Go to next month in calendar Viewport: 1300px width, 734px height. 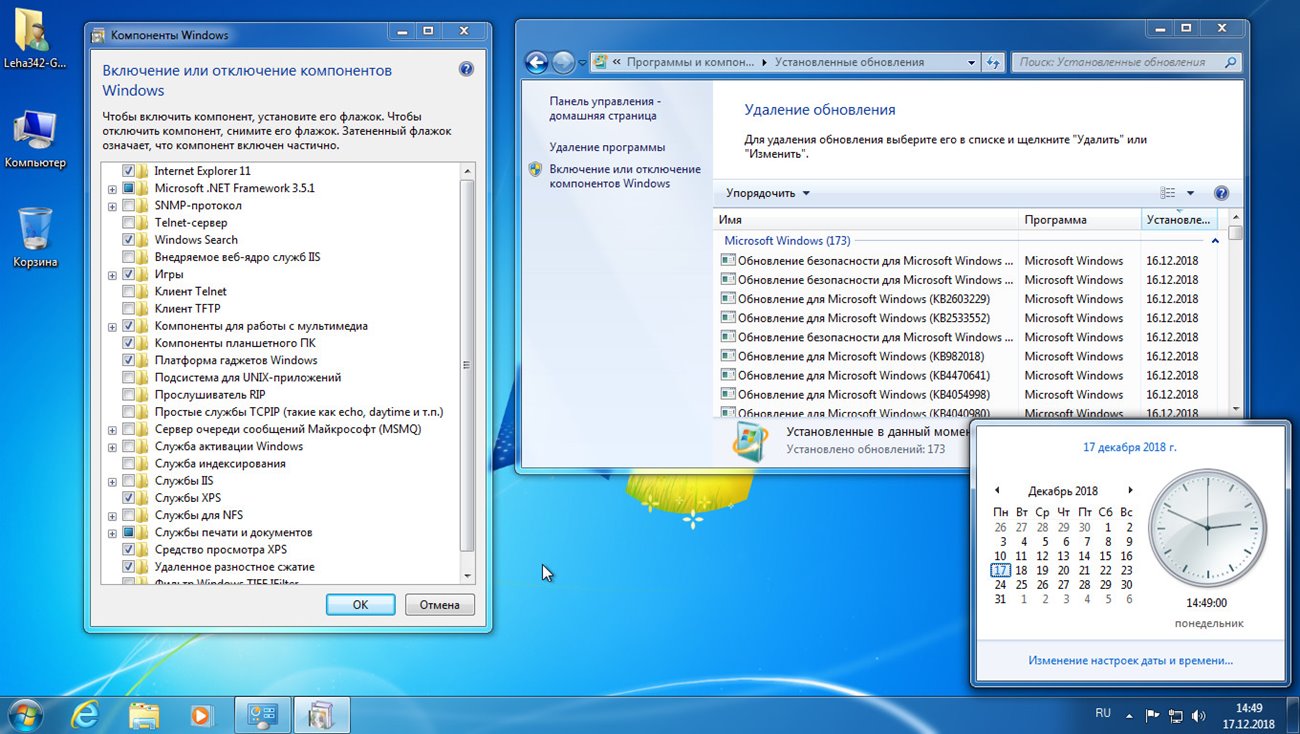(x=1130, y=490)
